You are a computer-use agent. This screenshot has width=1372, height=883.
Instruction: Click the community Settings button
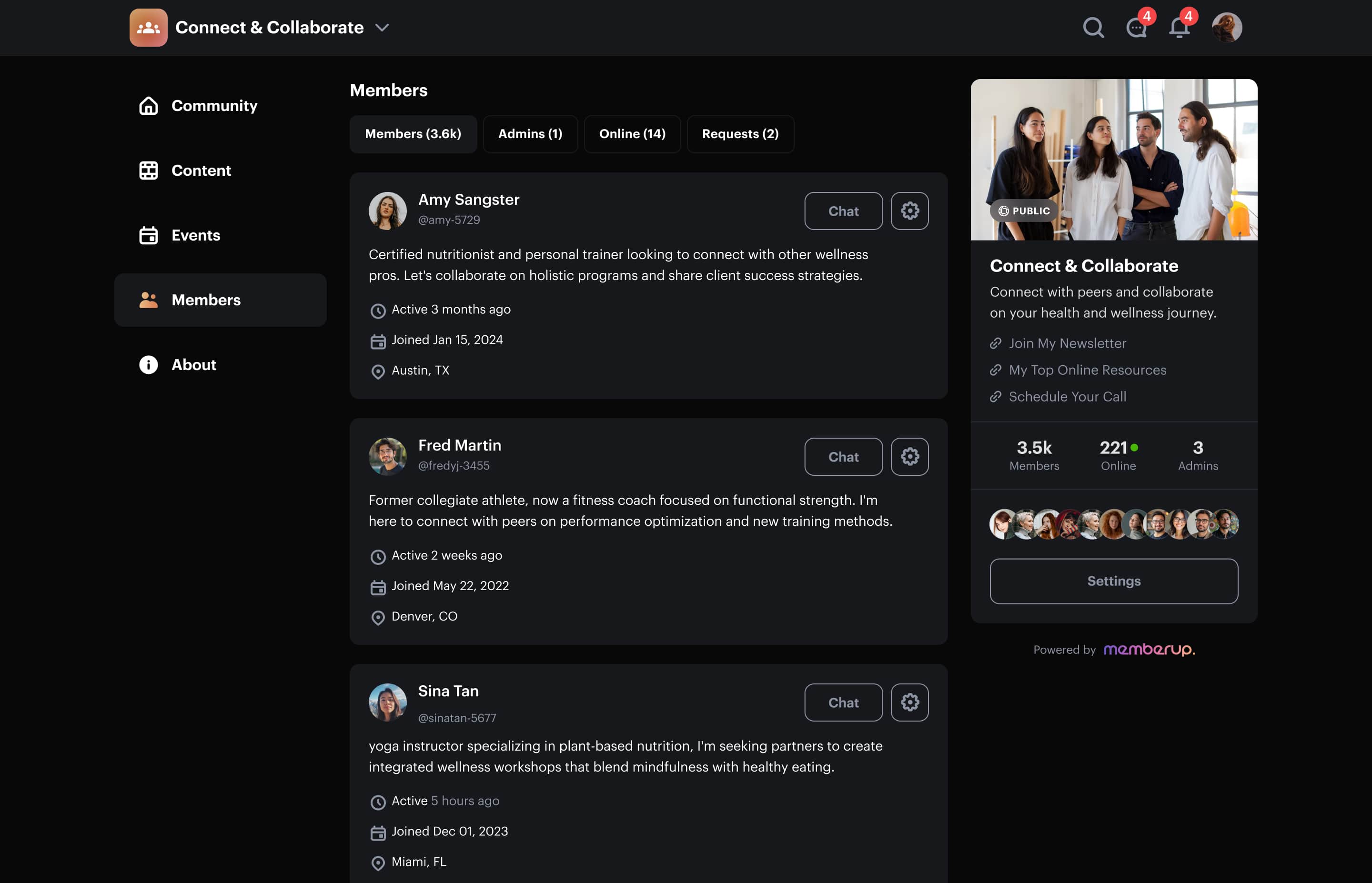pos(1113,582)
